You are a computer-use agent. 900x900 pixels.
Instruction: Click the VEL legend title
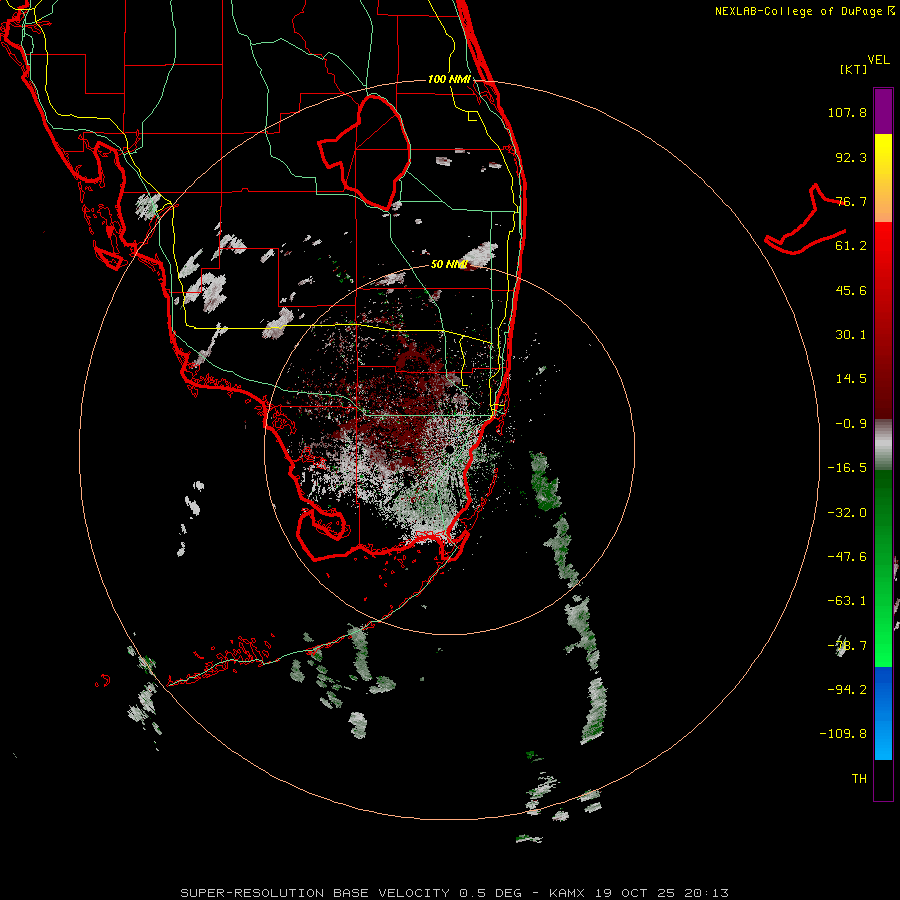pyautogui.click(x=878, y=60)
